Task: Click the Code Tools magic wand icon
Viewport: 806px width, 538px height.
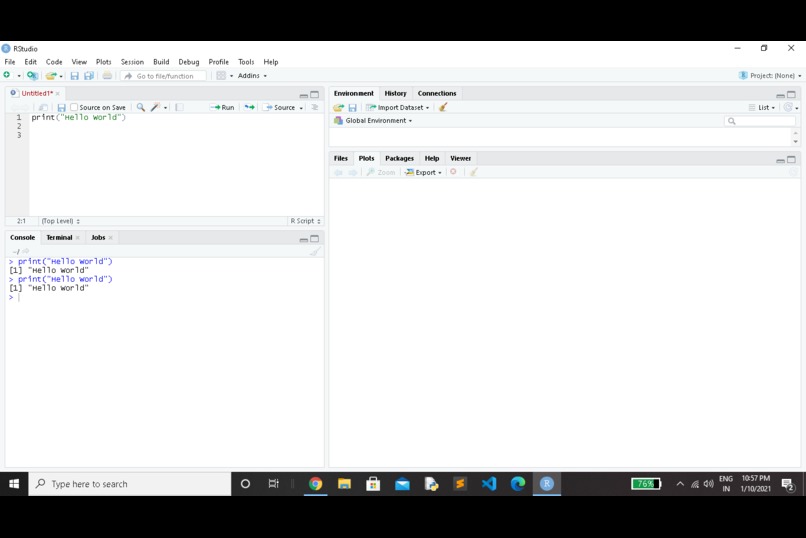Action: click(155, 107)
